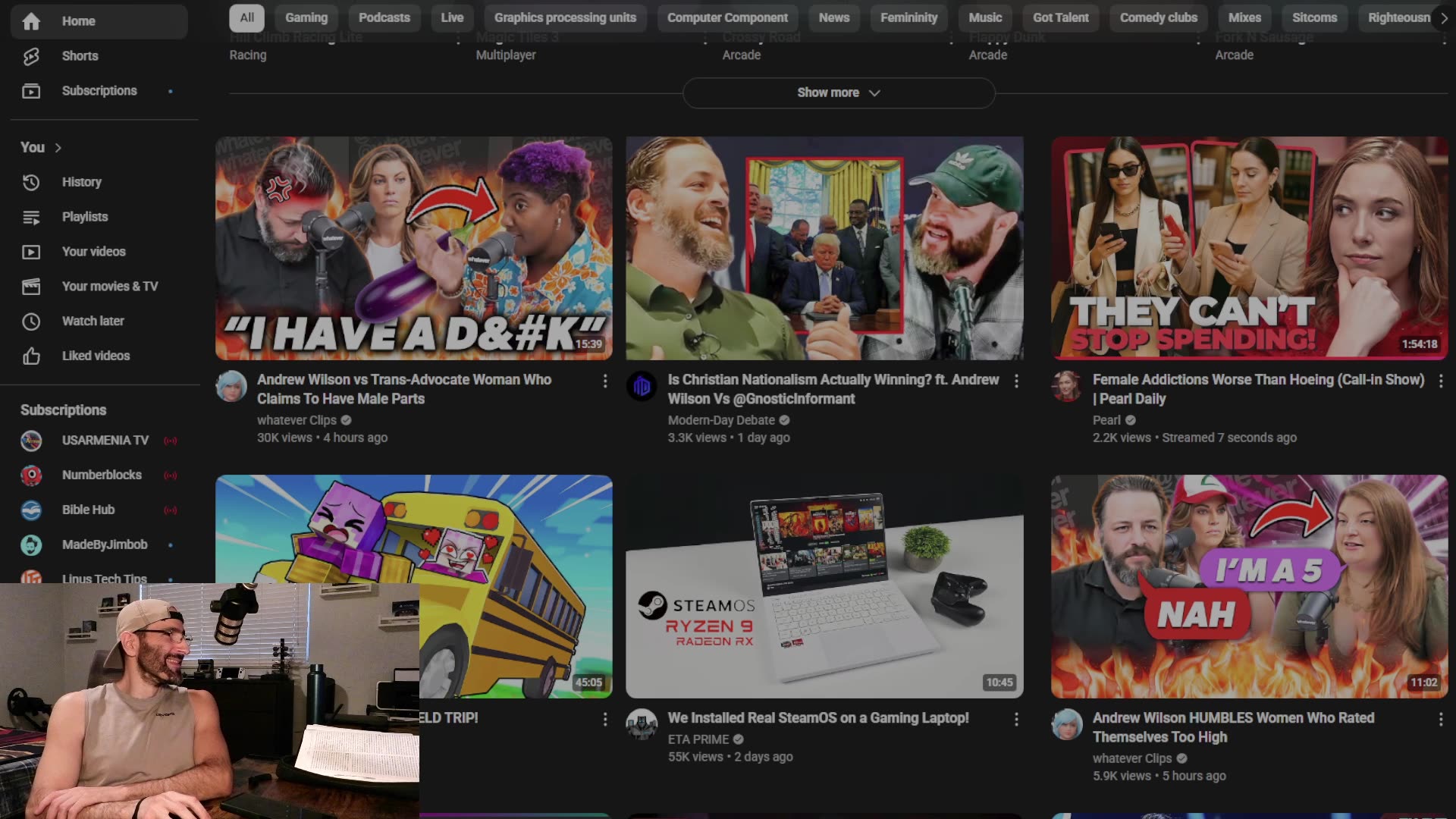
Task: Open options menu for the Pearl Daily video
Action: 1441,381
